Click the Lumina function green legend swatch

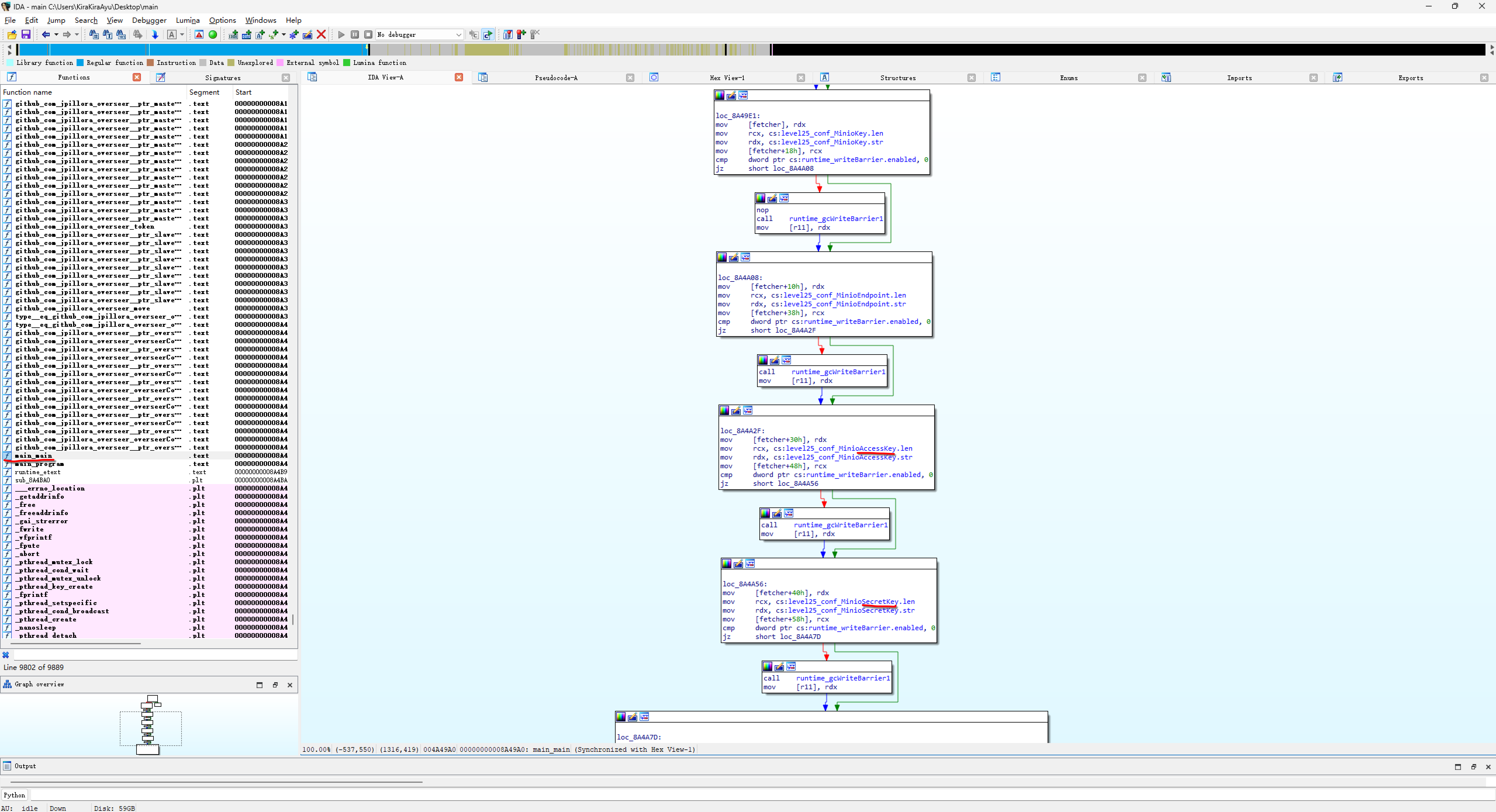pyautogui.click(x=347, y=63)
